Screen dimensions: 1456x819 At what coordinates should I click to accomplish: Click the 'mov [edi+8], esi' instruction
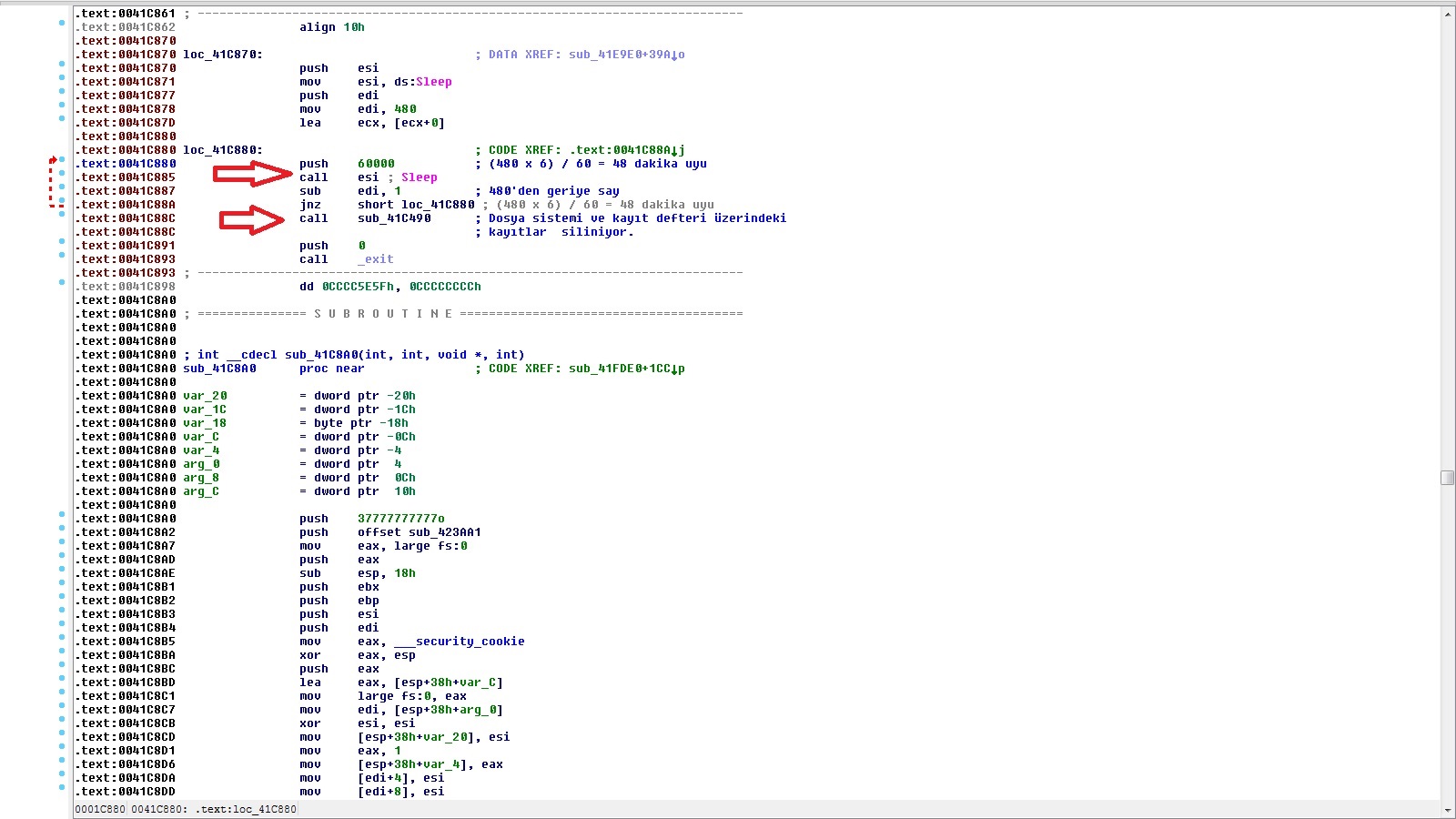tap(372, 792)
